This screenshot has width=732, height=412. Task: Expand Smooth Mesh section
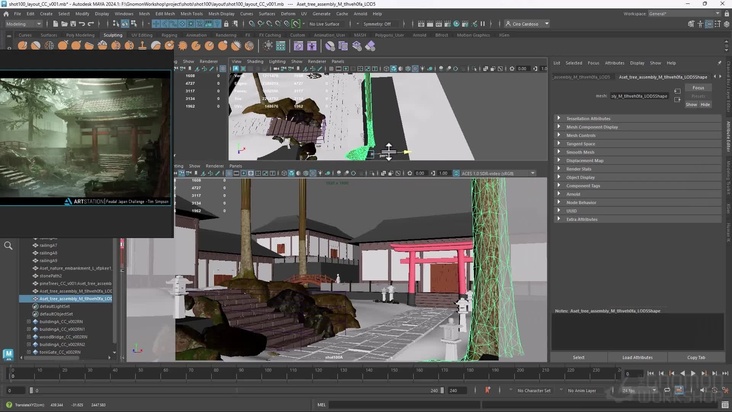pyautogui.click(x=637, y=152)
